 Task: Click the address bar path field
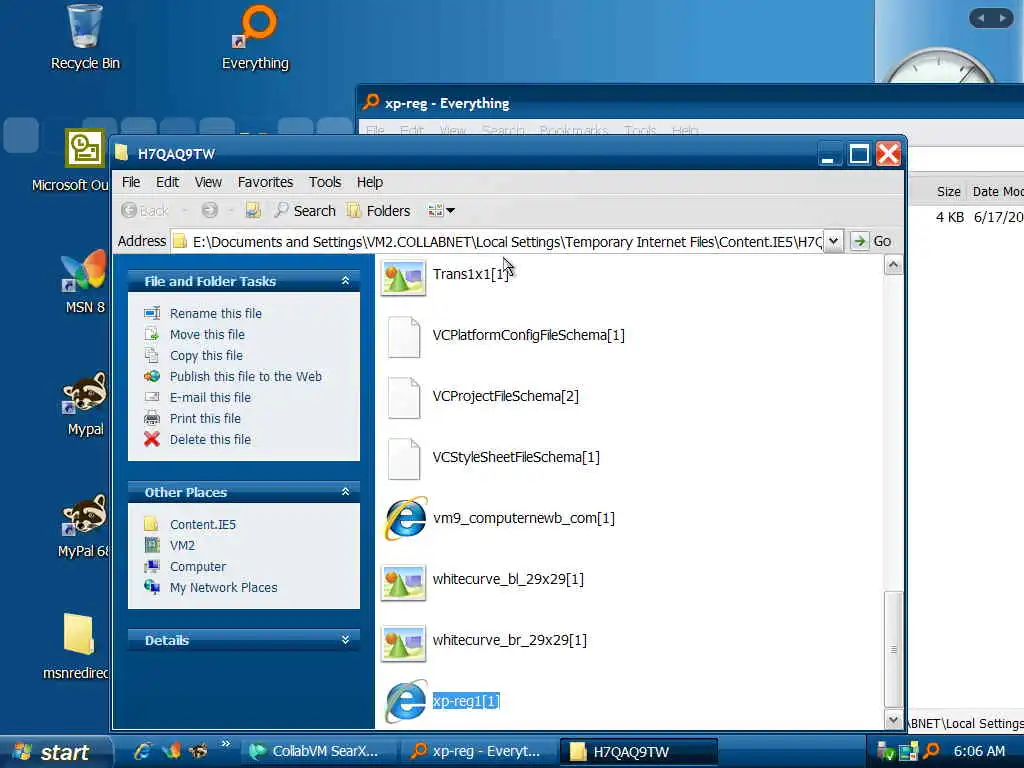[498, 242]
